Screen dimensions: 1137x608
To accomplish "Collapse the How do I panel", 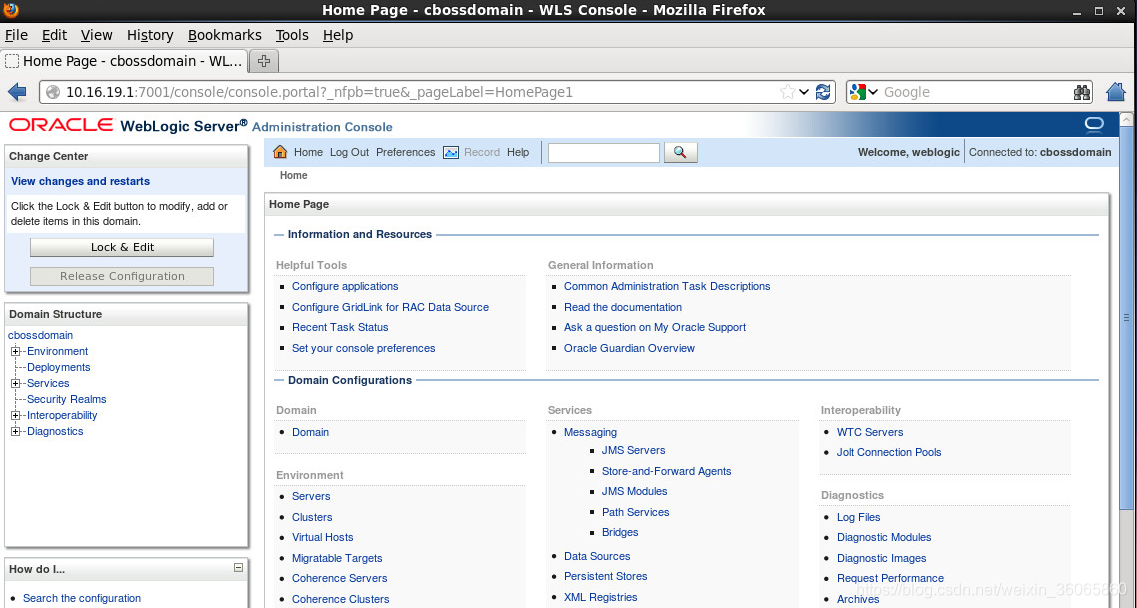I will point(238,568).
